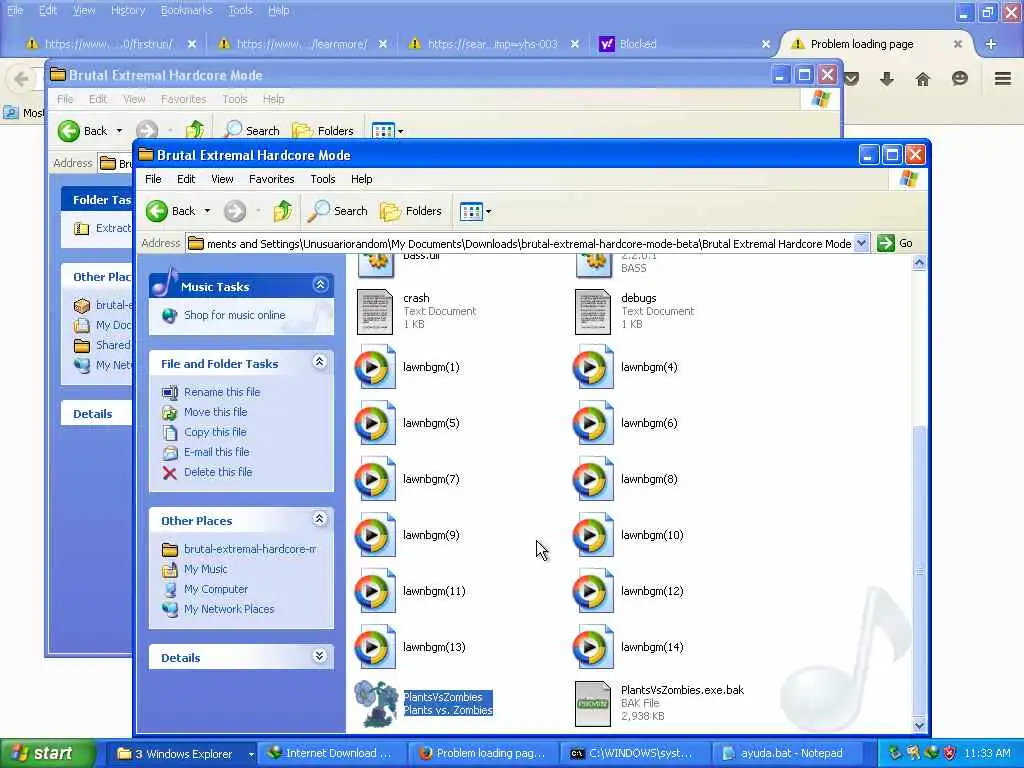Viewport: 1024px width, 768px height.
Task: Select the lawnbgm(6) media file icon
Action: tap(593, 423)
